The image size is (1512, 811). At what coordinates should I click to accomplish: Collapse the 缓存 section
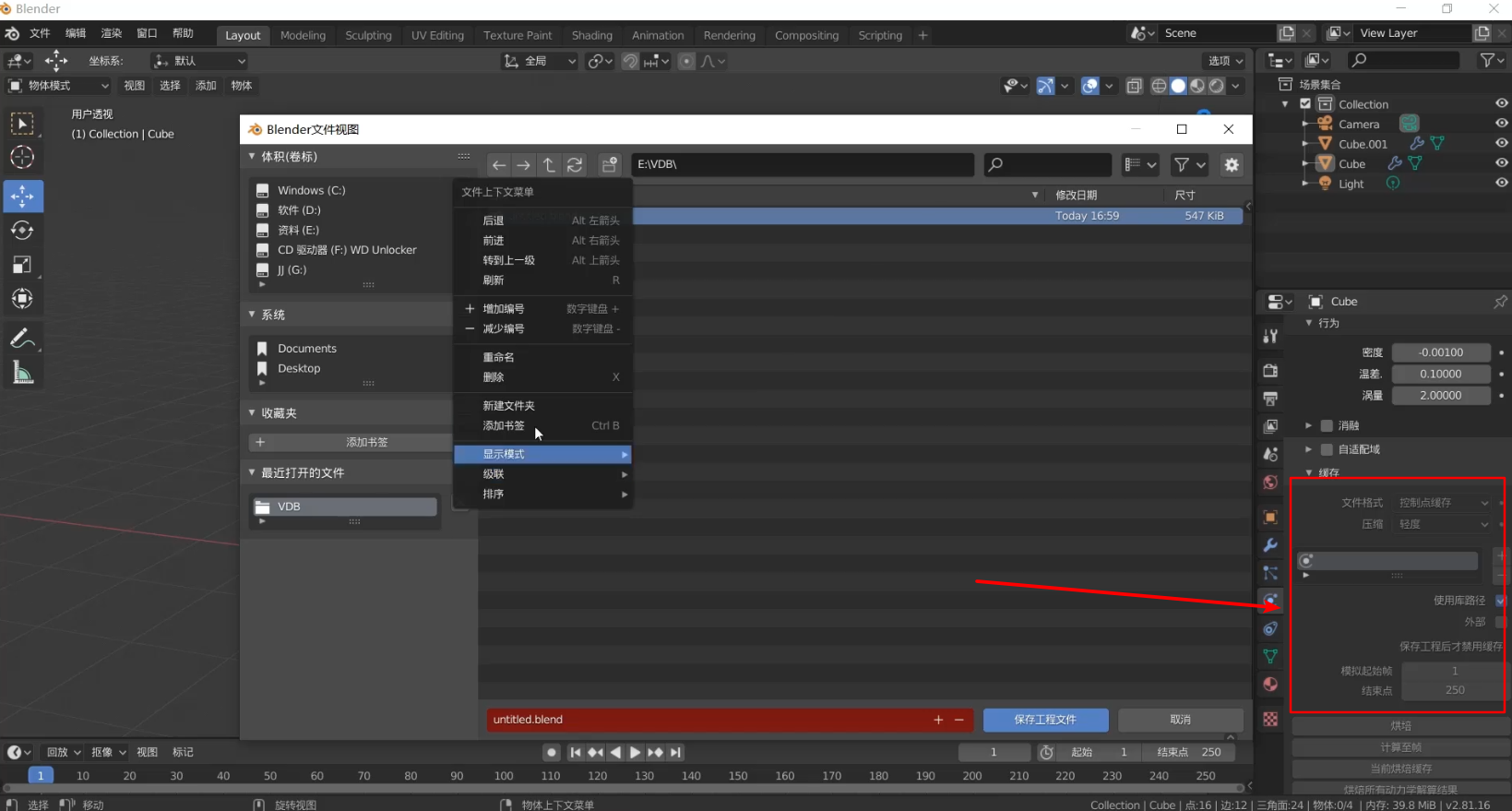(1309, 473)
